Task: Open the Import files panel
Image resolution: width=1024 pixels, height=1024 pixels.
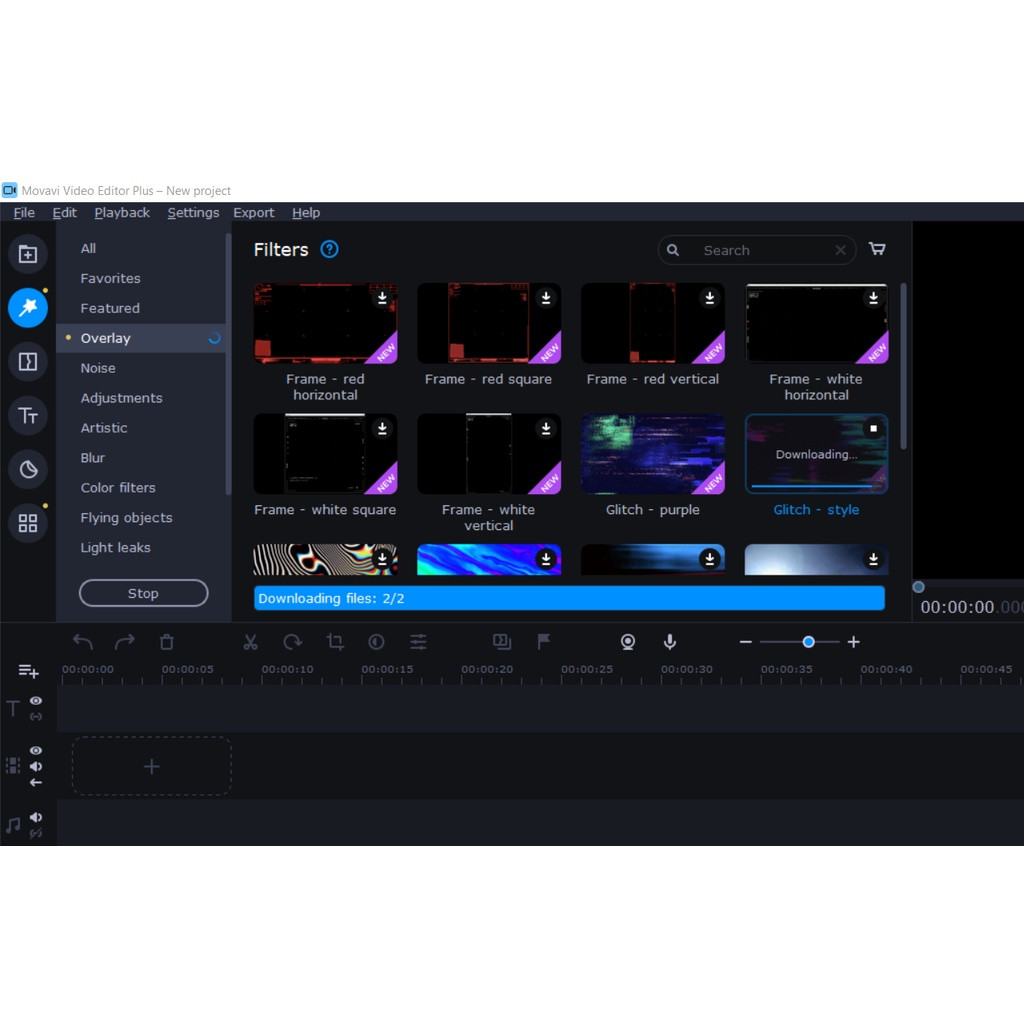Action: pos(28,254)
